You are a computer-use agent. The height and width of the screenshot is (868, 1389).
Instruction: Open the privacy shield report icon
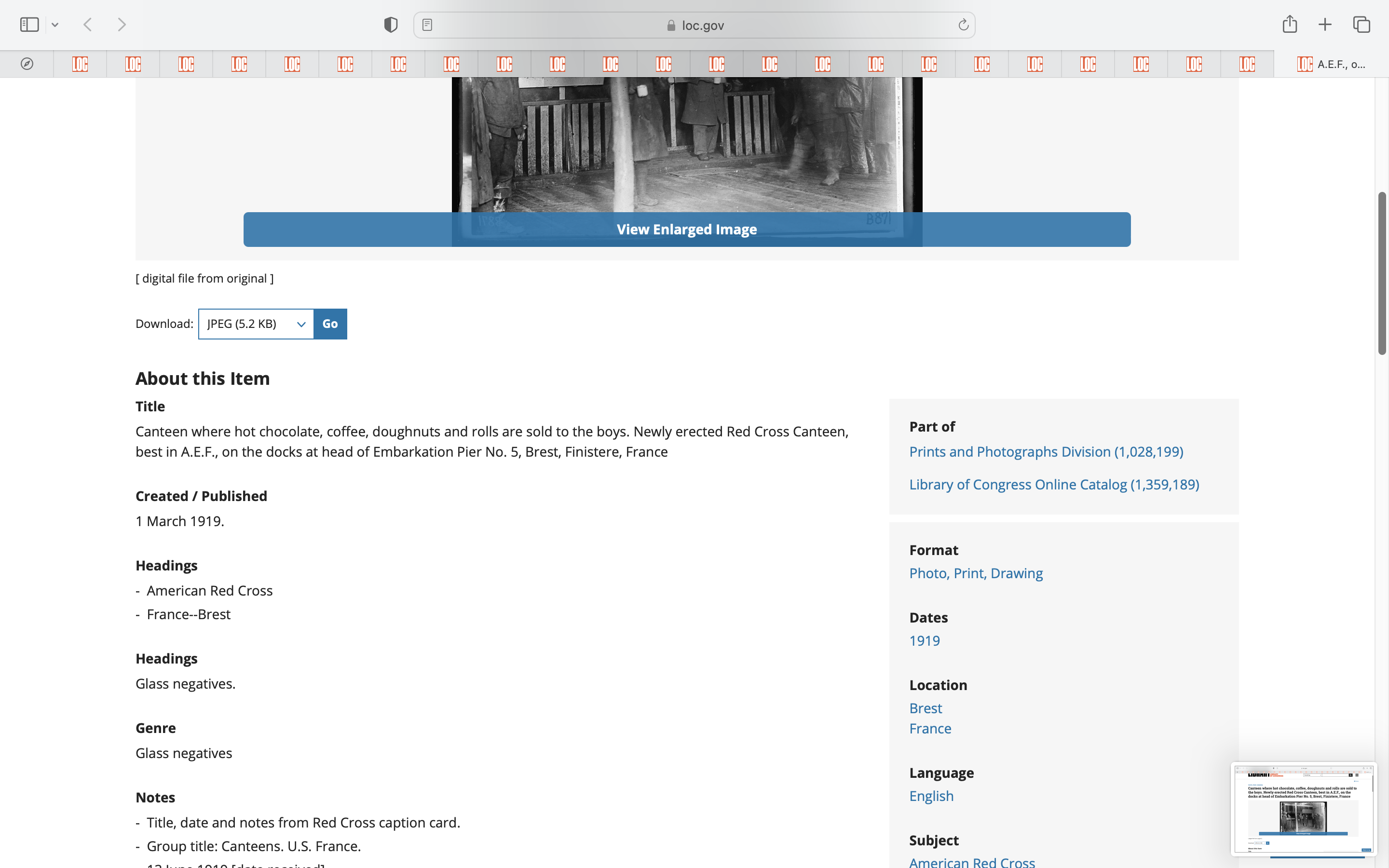390,25
